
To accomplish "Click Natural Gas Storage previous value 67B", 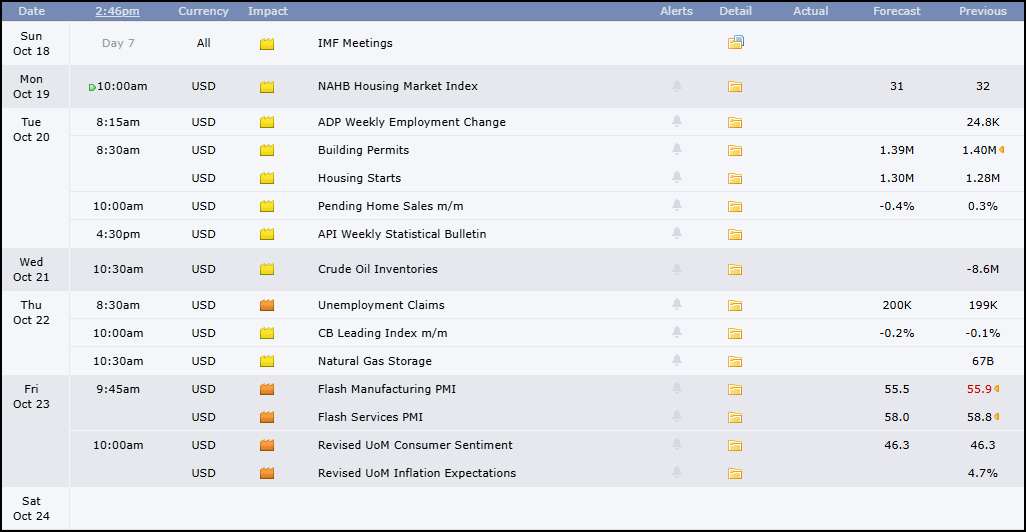I will click(983, 361).
